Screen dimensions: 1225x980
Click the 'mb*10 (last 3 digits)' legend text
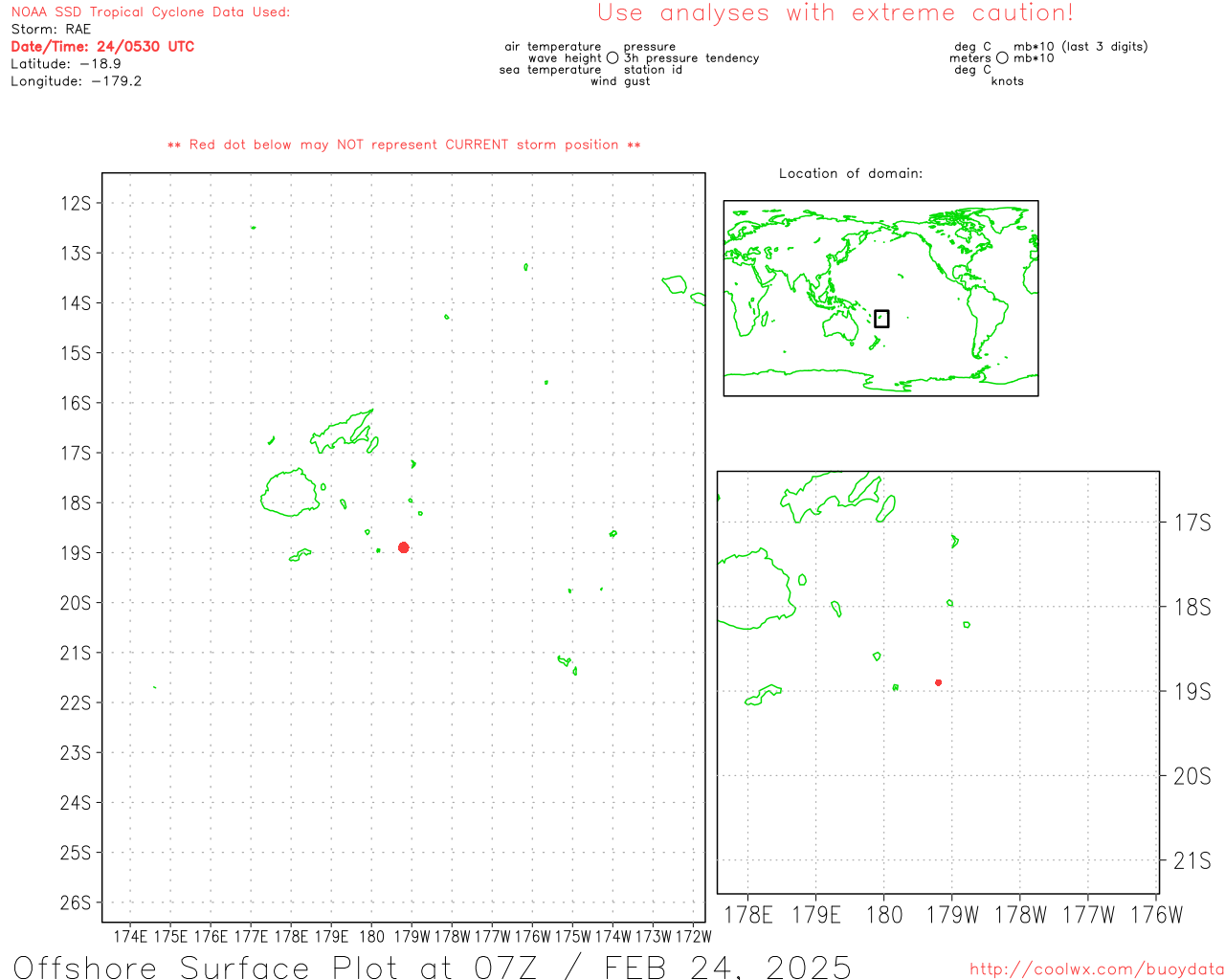pyautogui.click(x=1080, y=47)
